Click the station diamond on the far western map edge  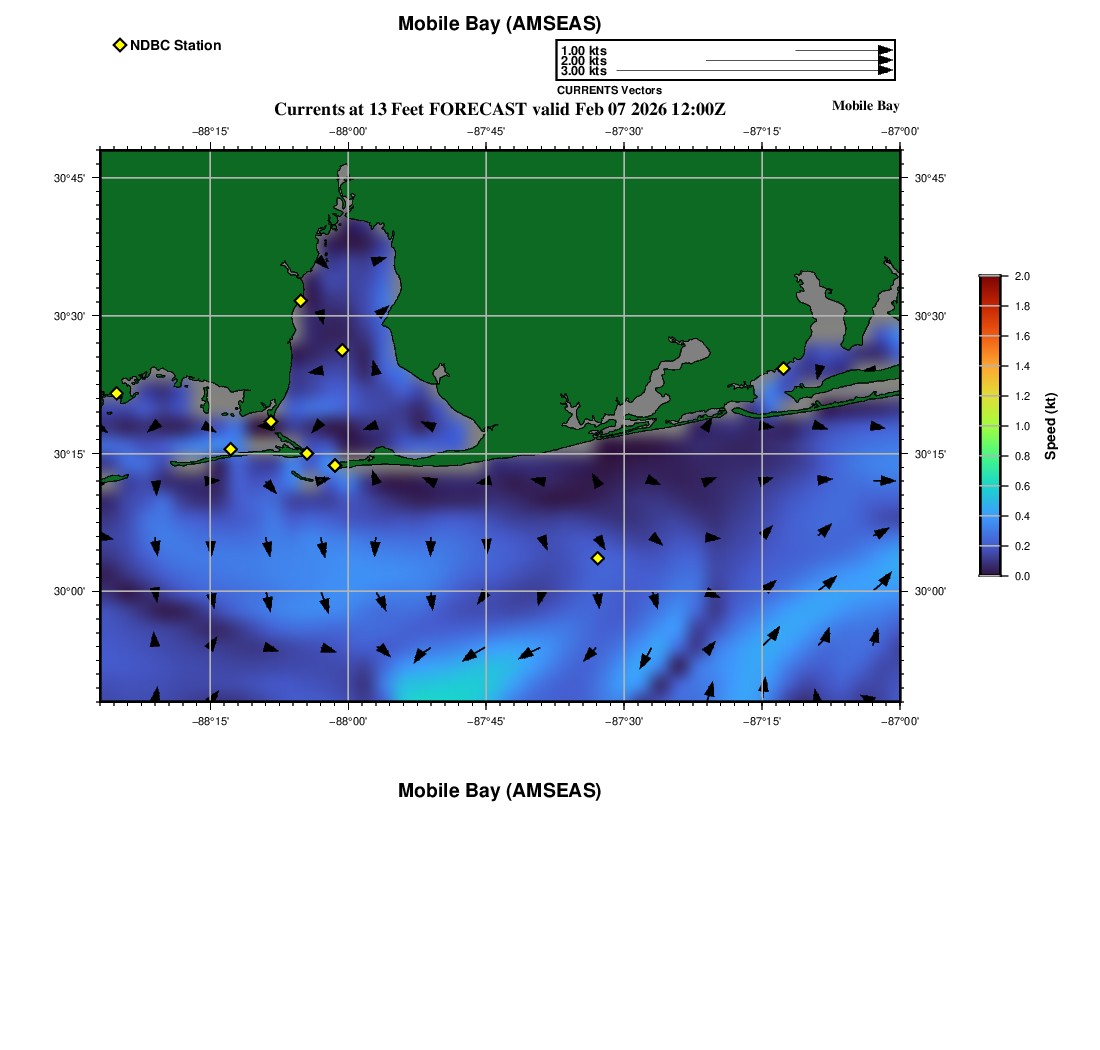pos(116,393)
